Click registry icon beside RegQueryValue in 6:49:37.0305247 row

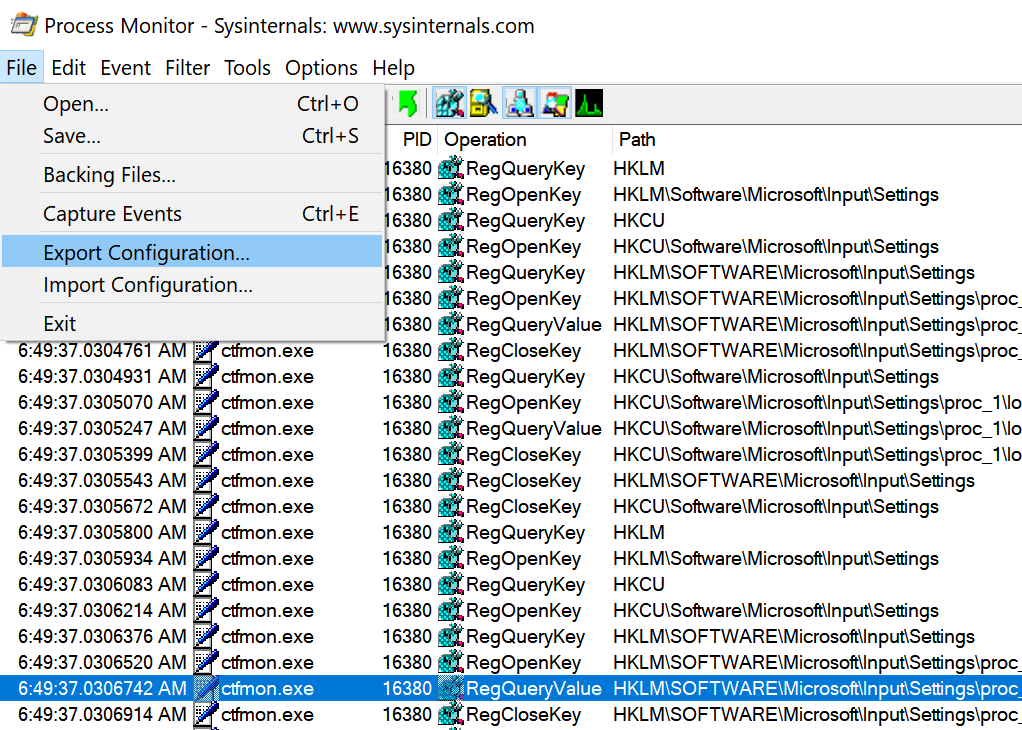(x=450, y=429)
